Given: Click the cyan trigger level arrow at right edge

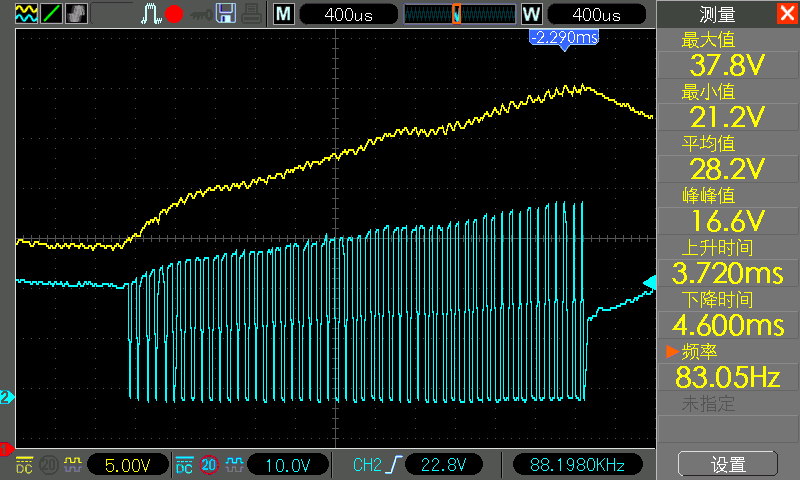Looking at the screenshot, I should pyautogui.click(x=649, y=283).
